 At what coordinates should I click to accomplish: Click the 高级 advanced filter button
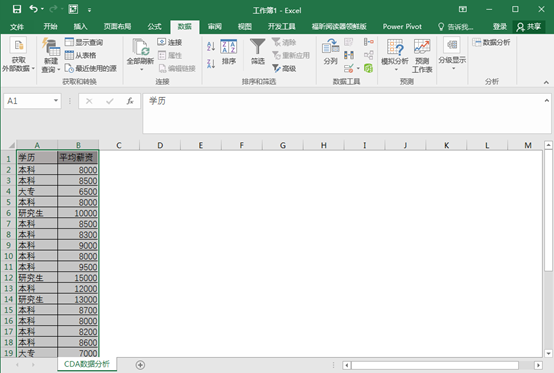[x=284, y=68]
